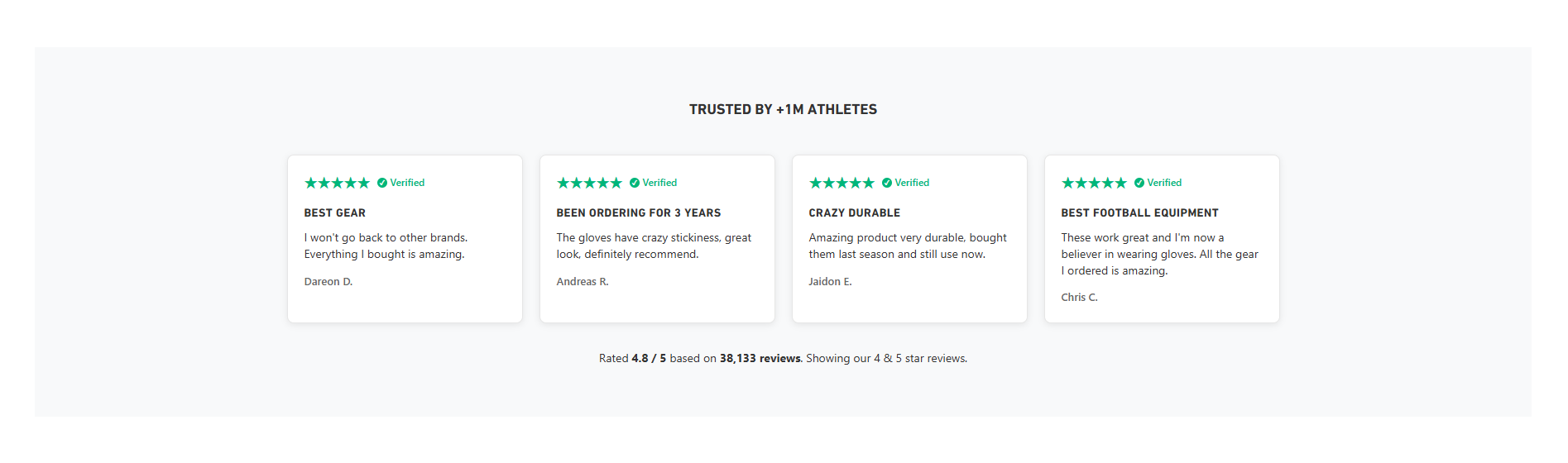
Task: Click reviewer name Jaidon E.
Action: coord(830,282)
